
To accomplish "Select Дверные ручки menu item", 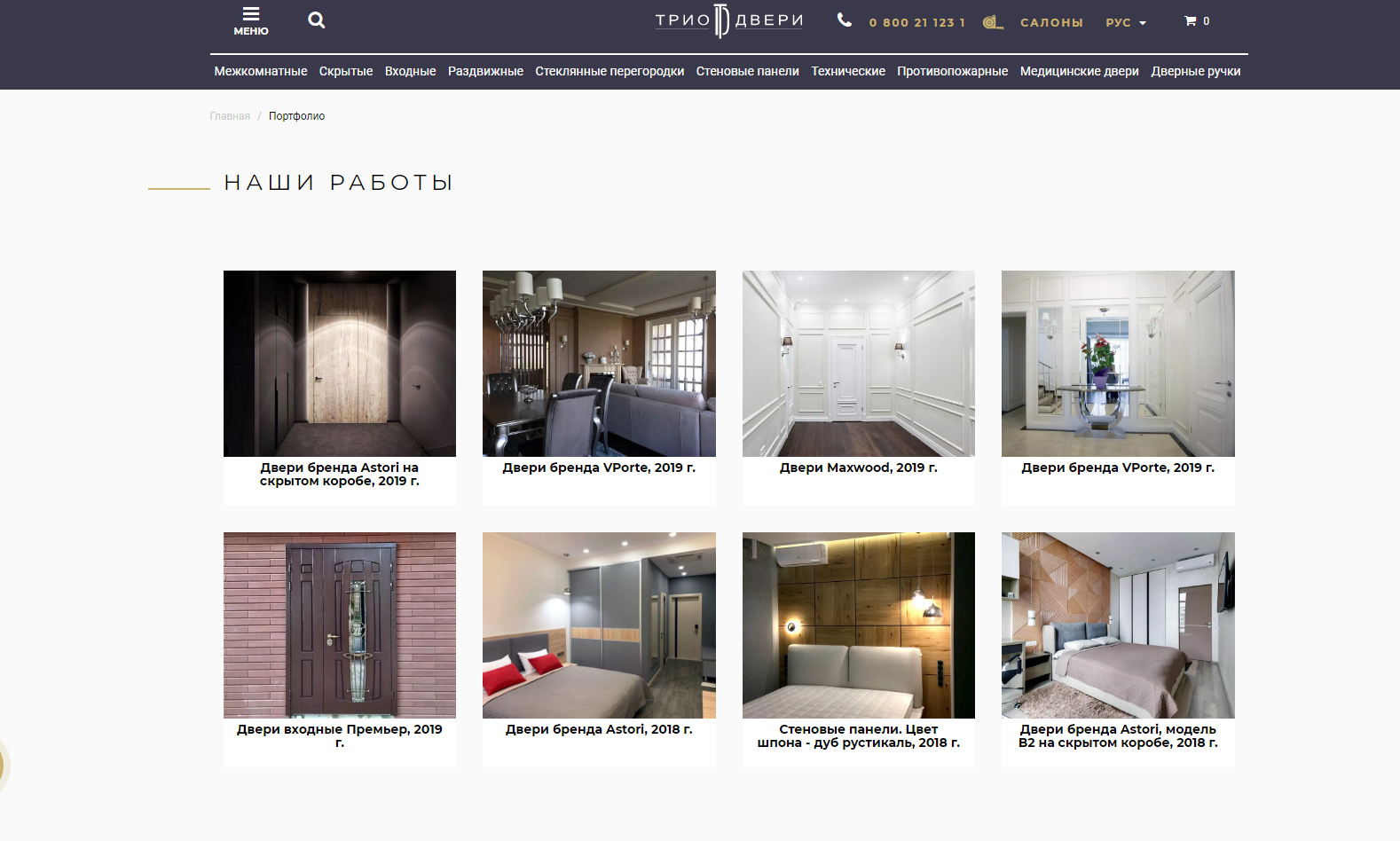I will click(x=1195, y=71).
